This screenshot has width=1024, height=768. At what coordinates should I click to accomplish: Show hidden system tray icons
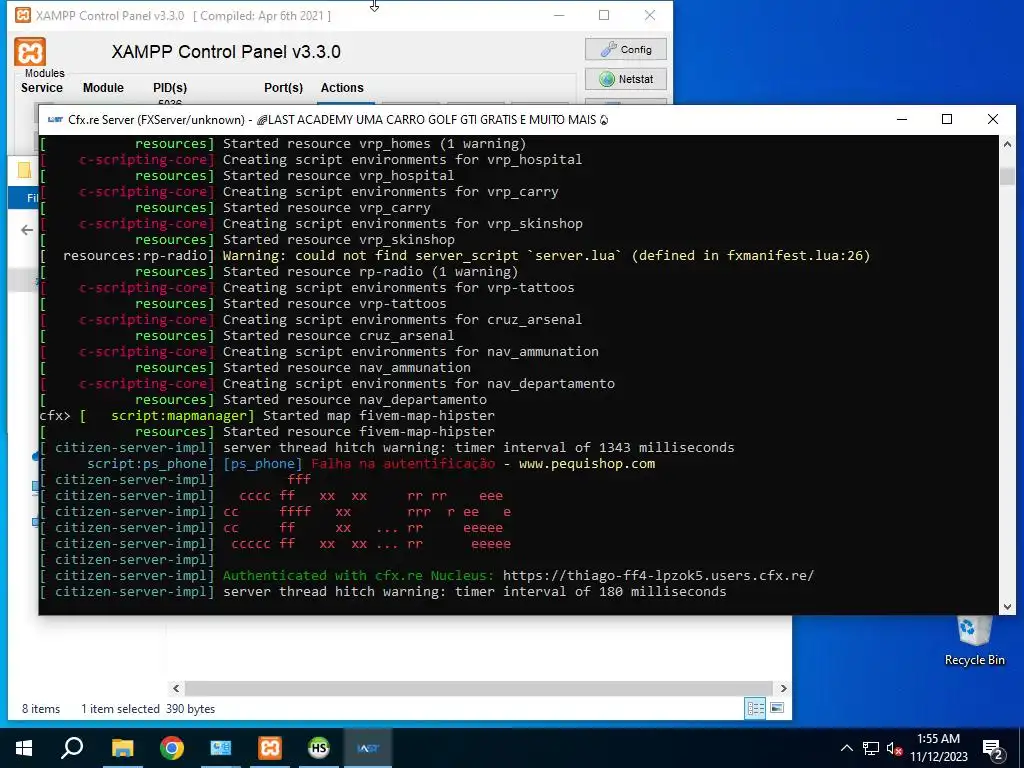click(x=846, y=748)
